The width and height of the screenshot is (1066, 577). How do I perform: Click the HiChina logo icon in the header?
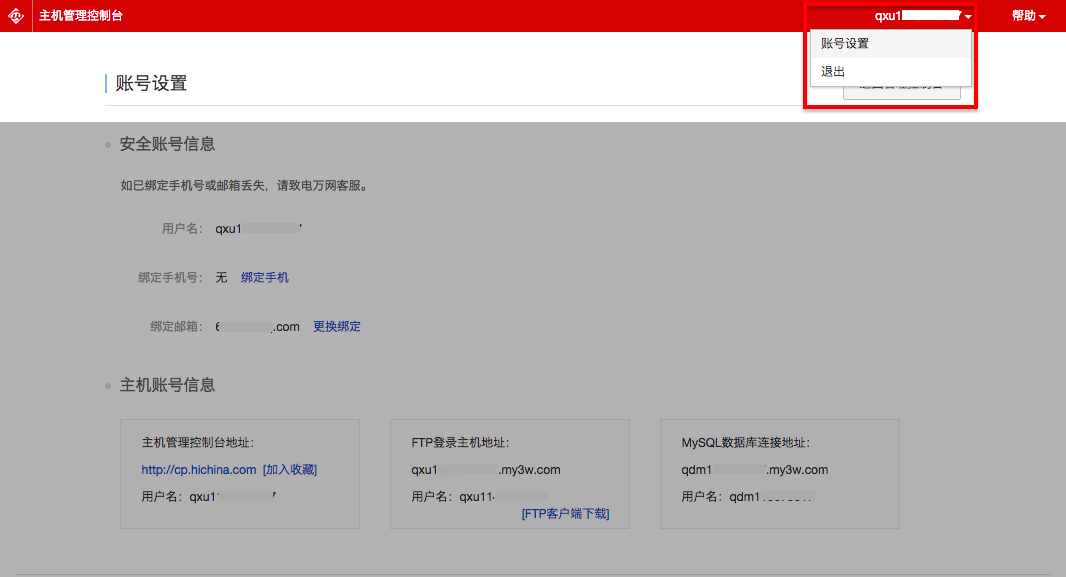(16, 16)
